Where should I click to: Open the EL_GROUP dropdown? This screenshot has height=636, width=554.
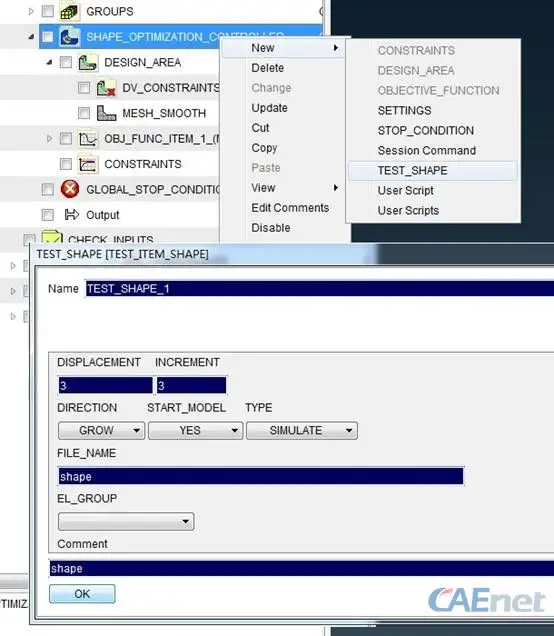(126, 522)
